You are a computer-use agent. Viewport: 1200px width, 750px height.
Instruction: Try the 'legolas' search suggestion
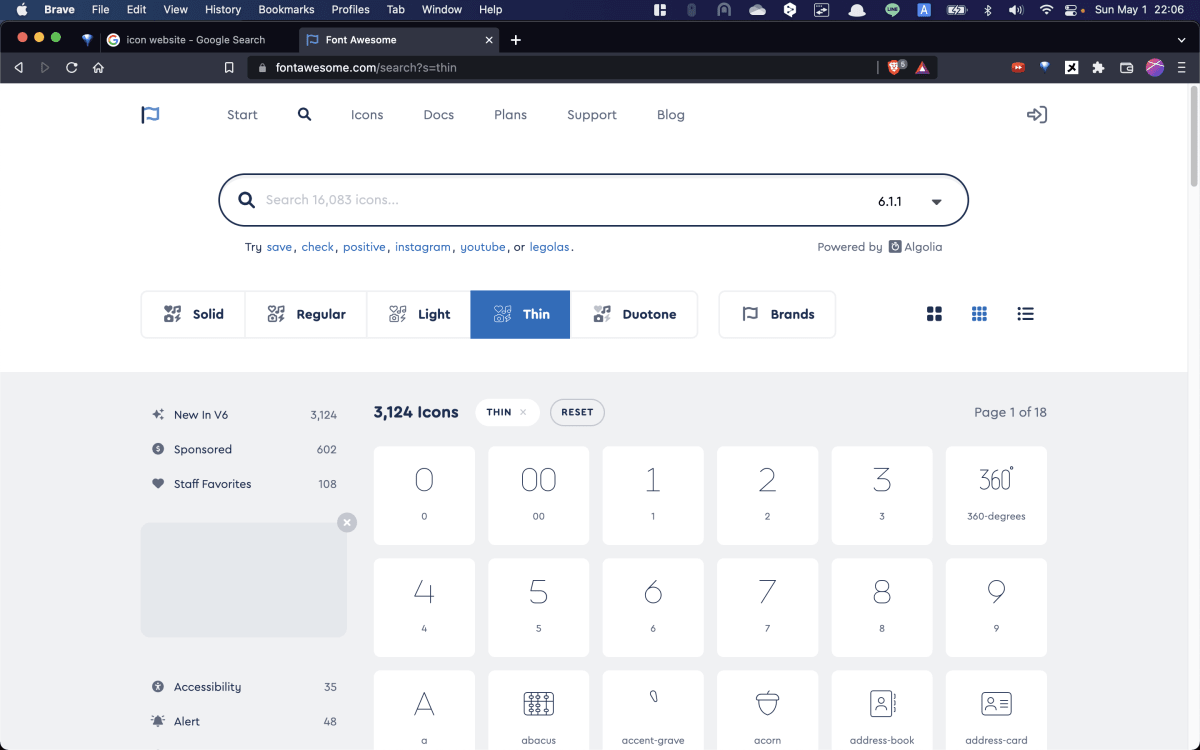pos(550,247)
